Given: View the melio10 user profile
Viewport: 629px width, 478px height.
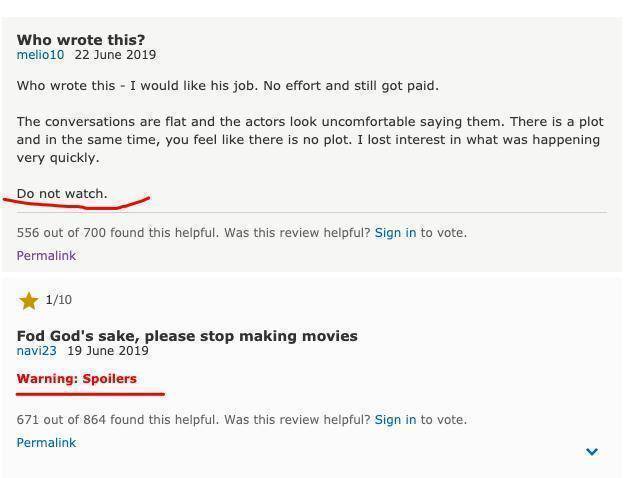Looking at the screenshot, I should tap(40, 55).
